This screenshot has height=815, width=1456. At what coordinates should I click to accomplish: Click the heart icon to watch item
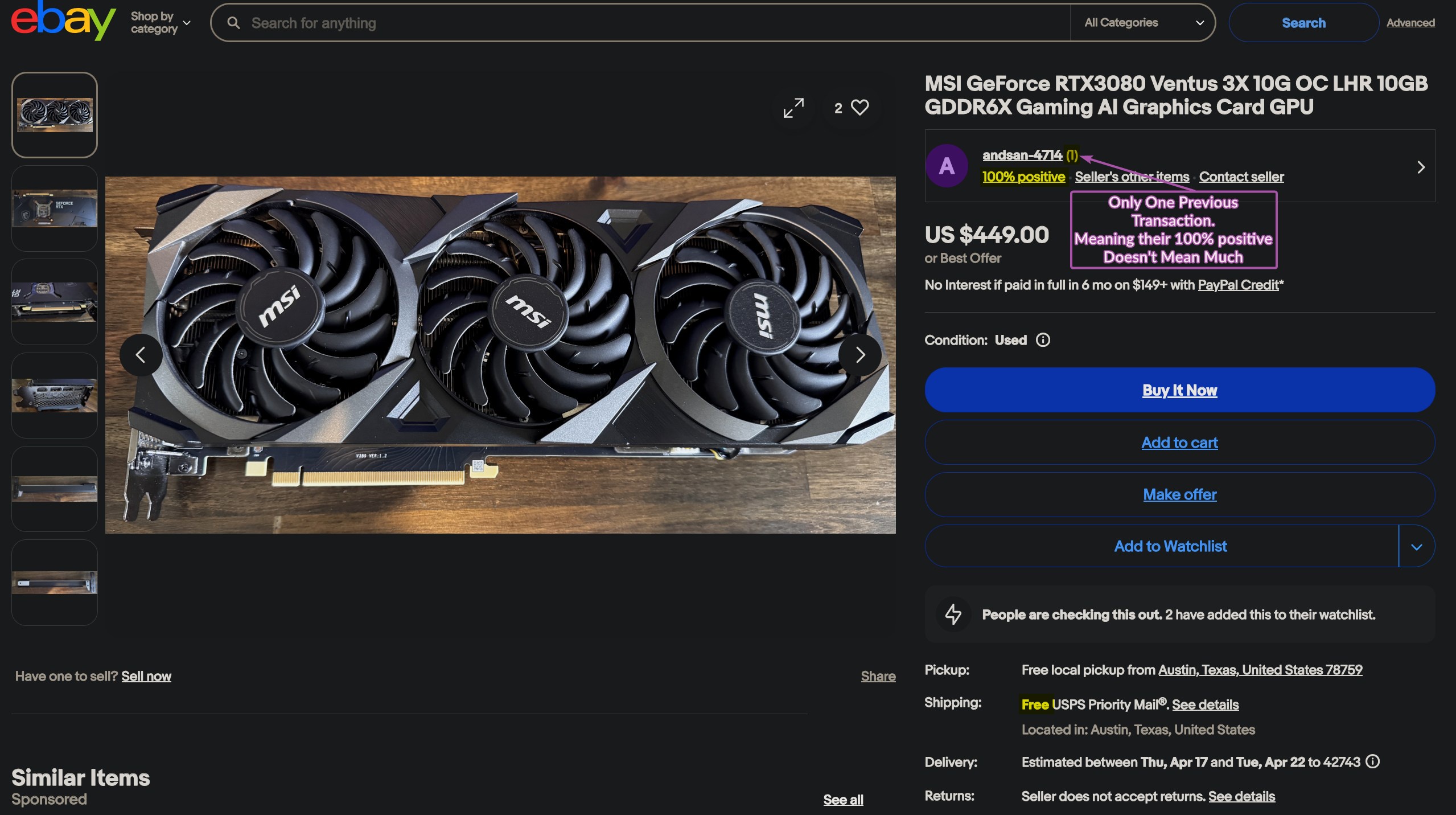click(859, 108)
